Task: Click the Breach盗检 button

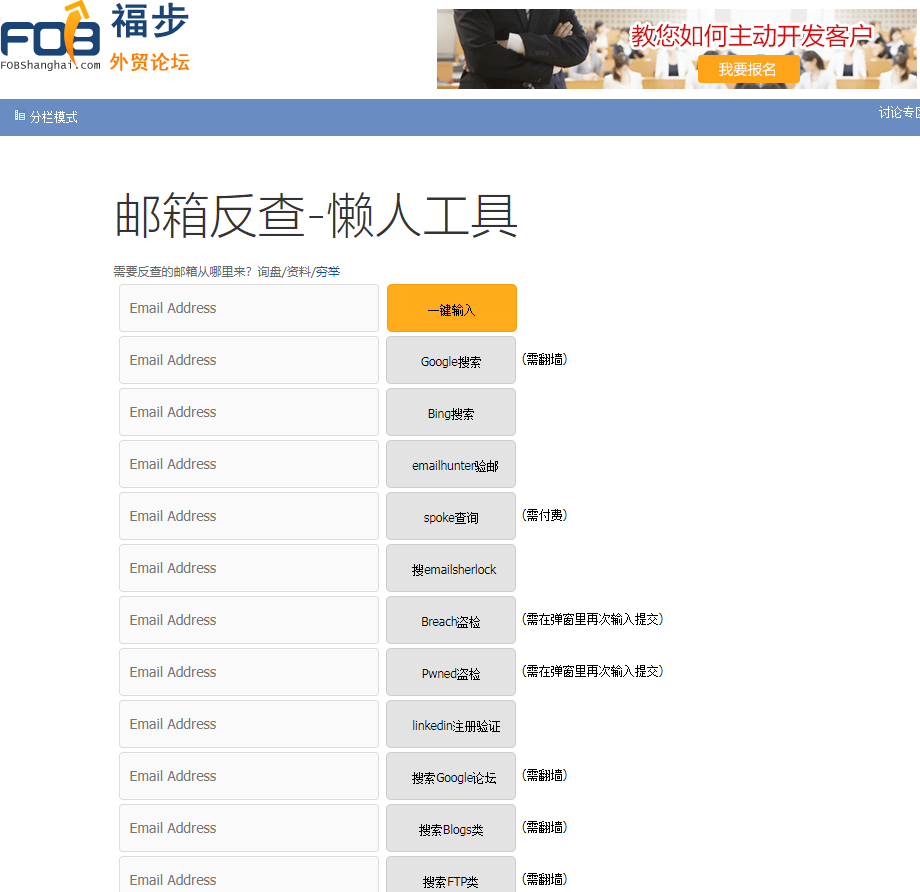Action: pos(450,620)
